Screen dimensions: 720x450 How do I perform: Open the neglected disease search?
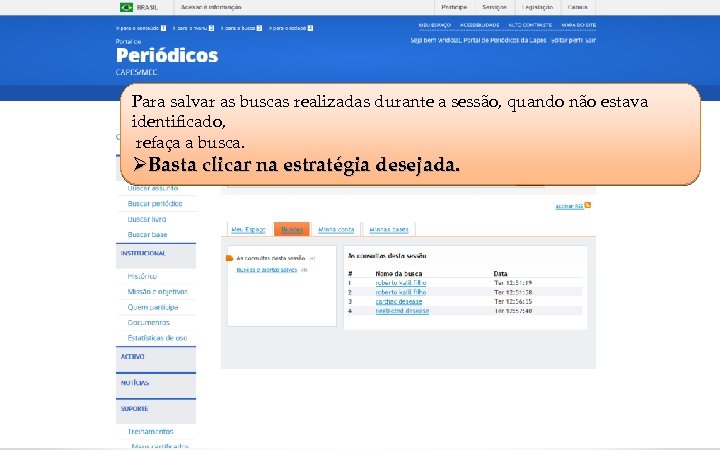(x=402, y=310)
